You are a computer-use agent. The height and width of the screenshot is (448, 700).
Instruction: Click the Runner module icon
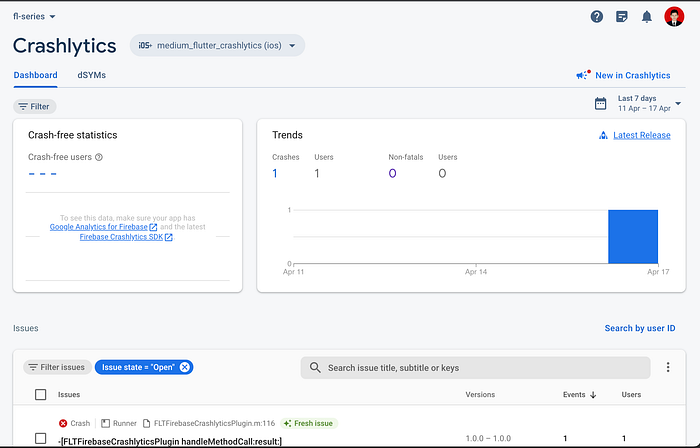[105, 423]
